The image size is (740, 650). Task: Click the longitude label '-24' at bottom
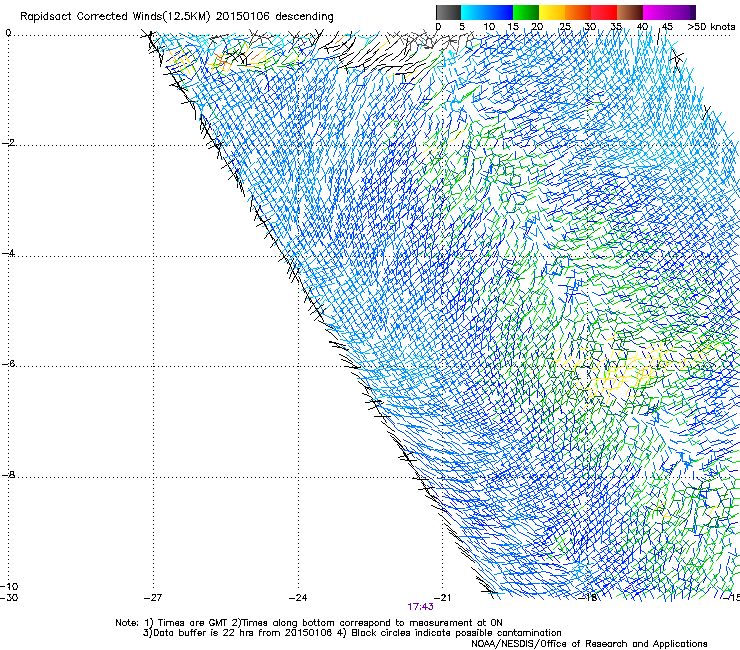[x=298, y=597]
